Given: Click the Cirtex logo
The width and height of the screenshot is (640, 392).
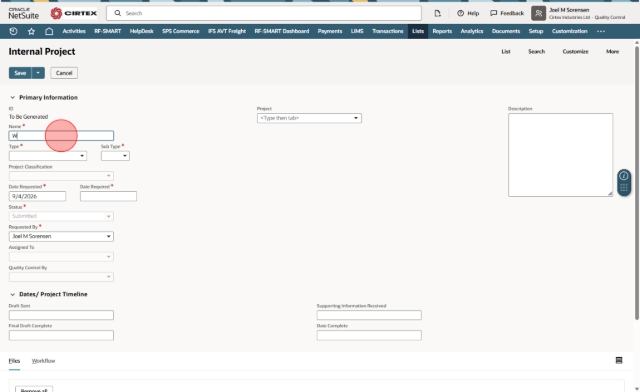Looking at the screenshot, I should coord(74,13).
